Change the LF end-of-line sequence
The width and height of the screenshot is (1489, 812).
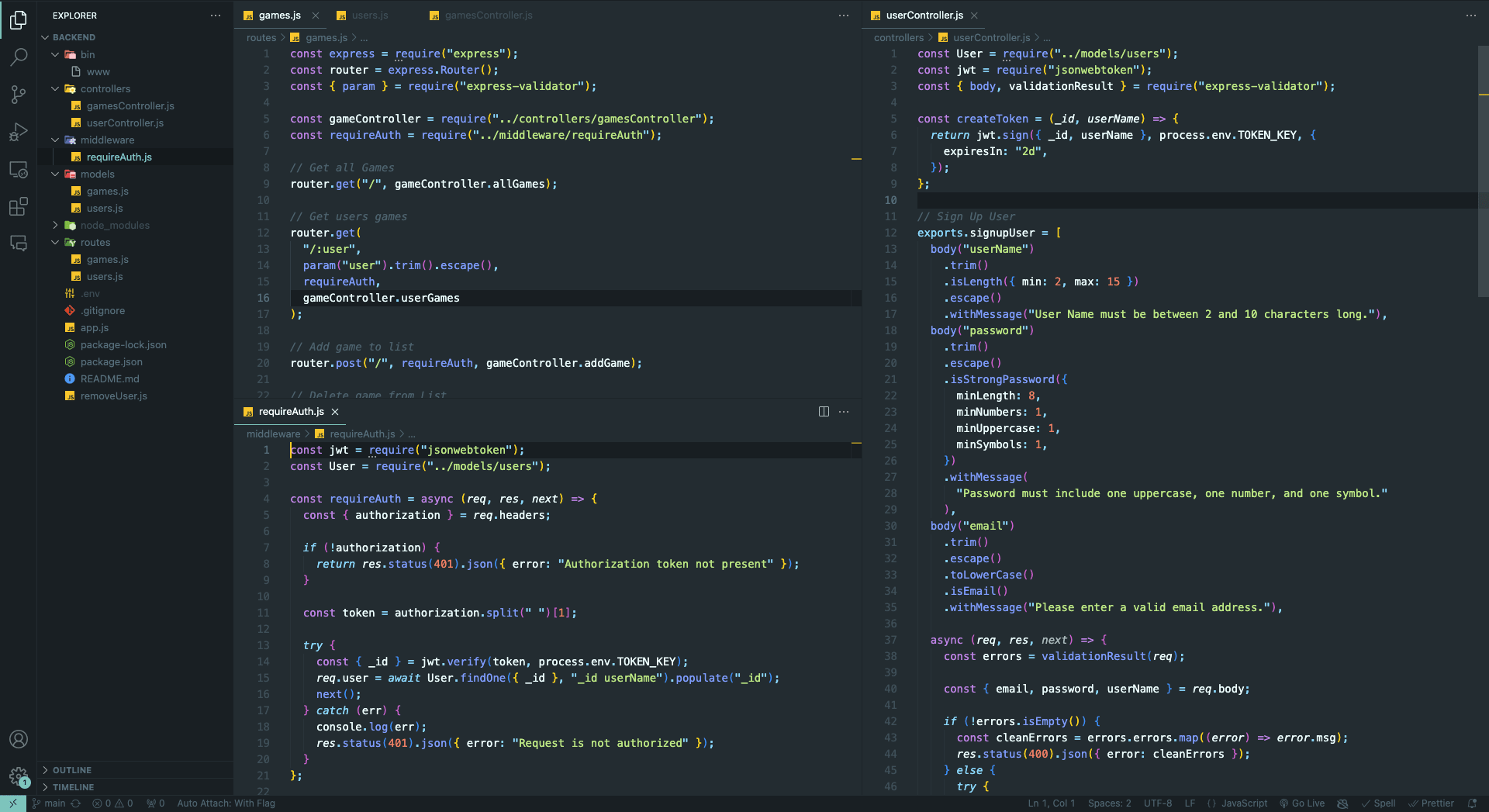[1190, 803]
